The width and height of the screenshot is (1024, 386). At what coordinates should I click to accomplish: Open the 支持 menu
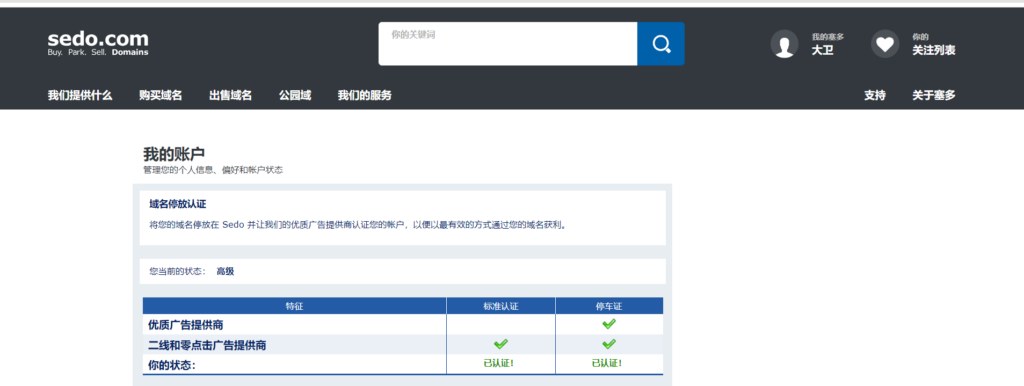(875, 95)
